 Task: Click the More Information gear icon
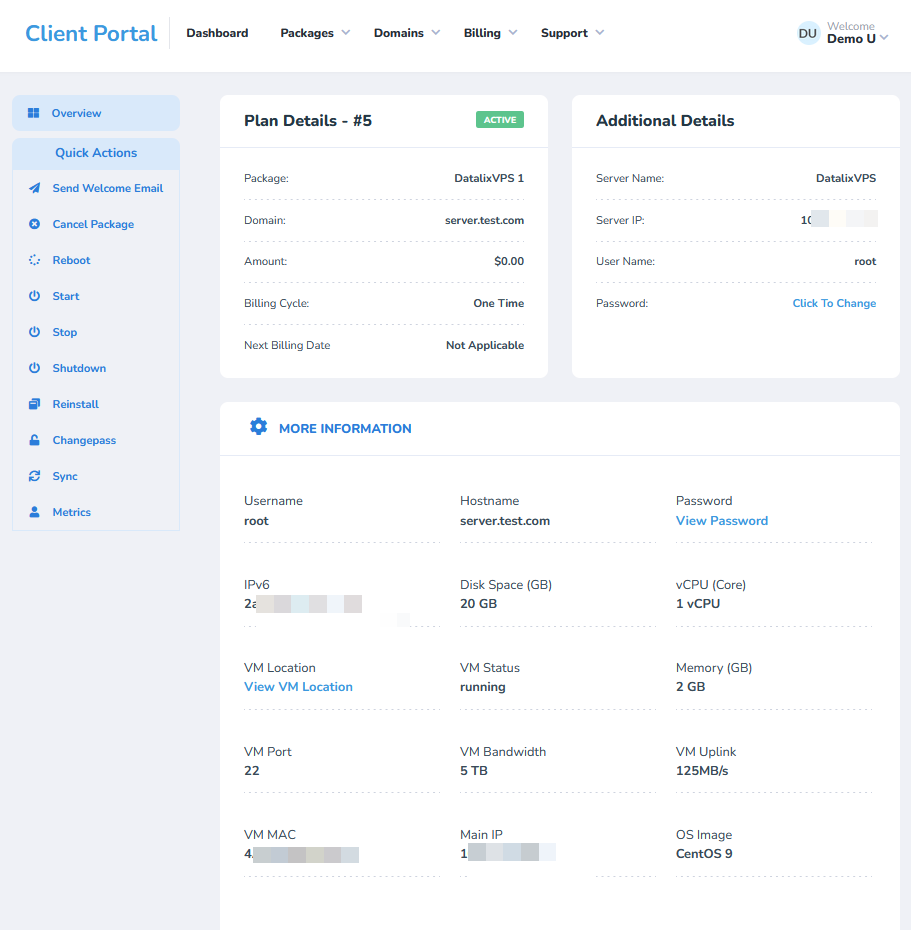[x=258, y=427]
